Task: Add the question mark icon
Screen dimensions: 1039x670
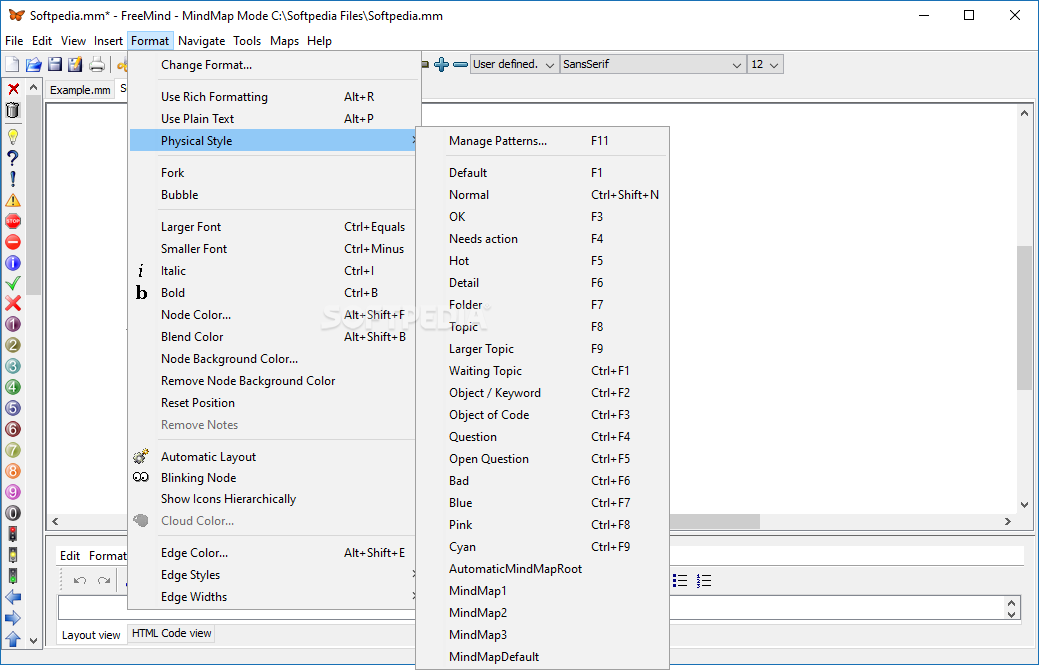Action: coord(13,158)
